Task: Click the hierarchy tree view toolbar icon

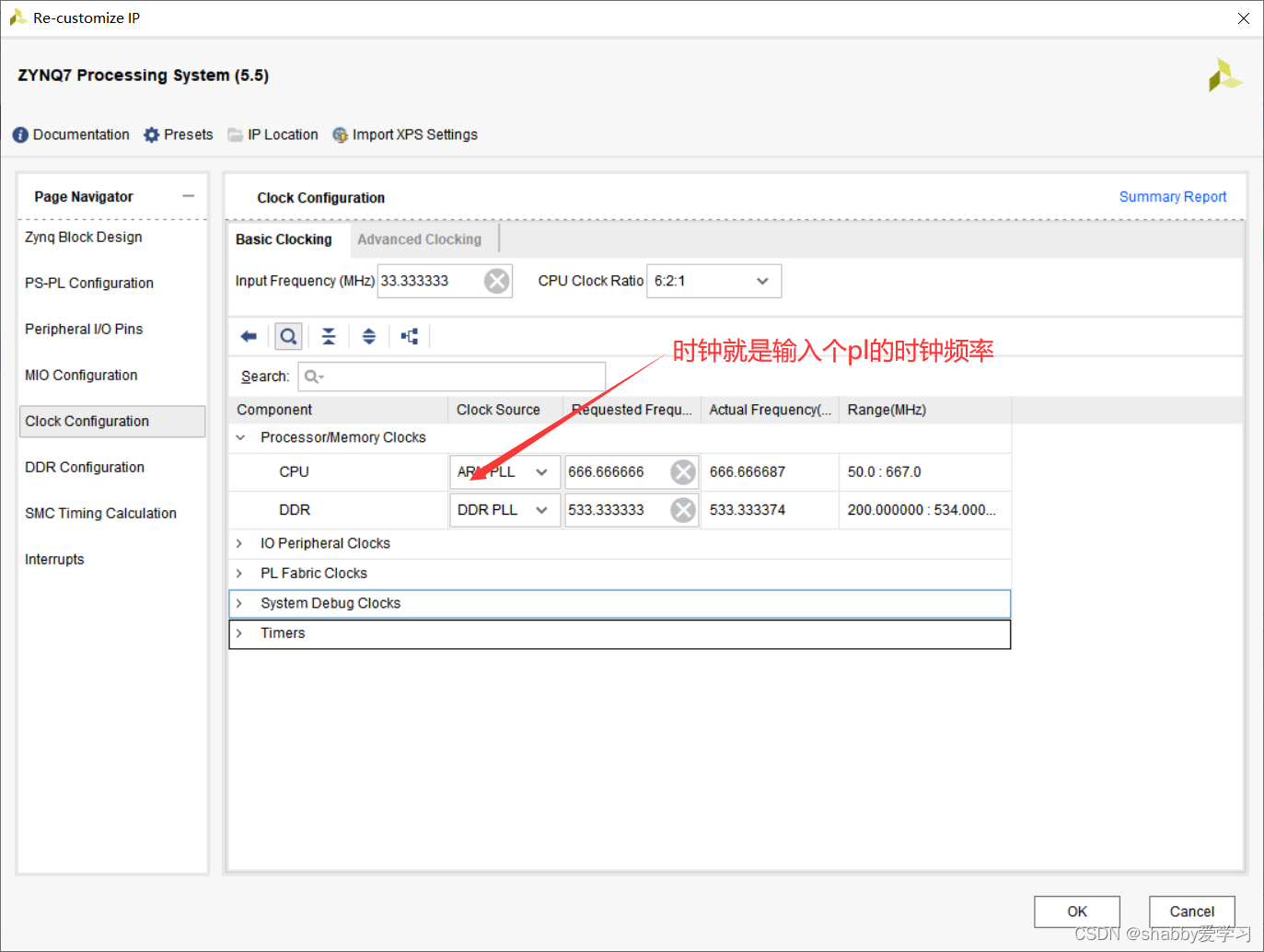Action: pyautogui.click(x=410, y=337)
